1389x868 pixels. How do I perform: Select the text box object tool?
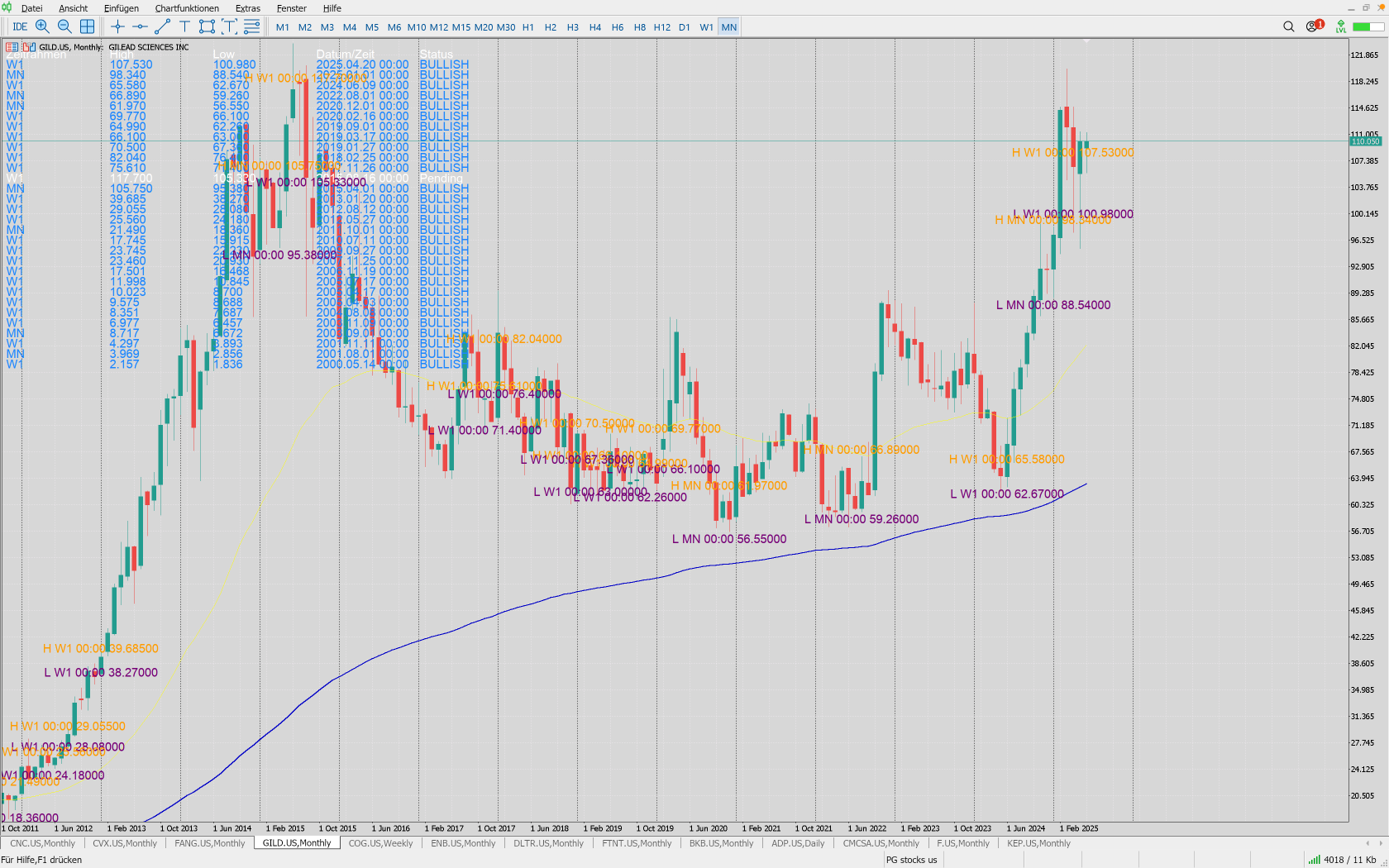click(x=229, y=27)
